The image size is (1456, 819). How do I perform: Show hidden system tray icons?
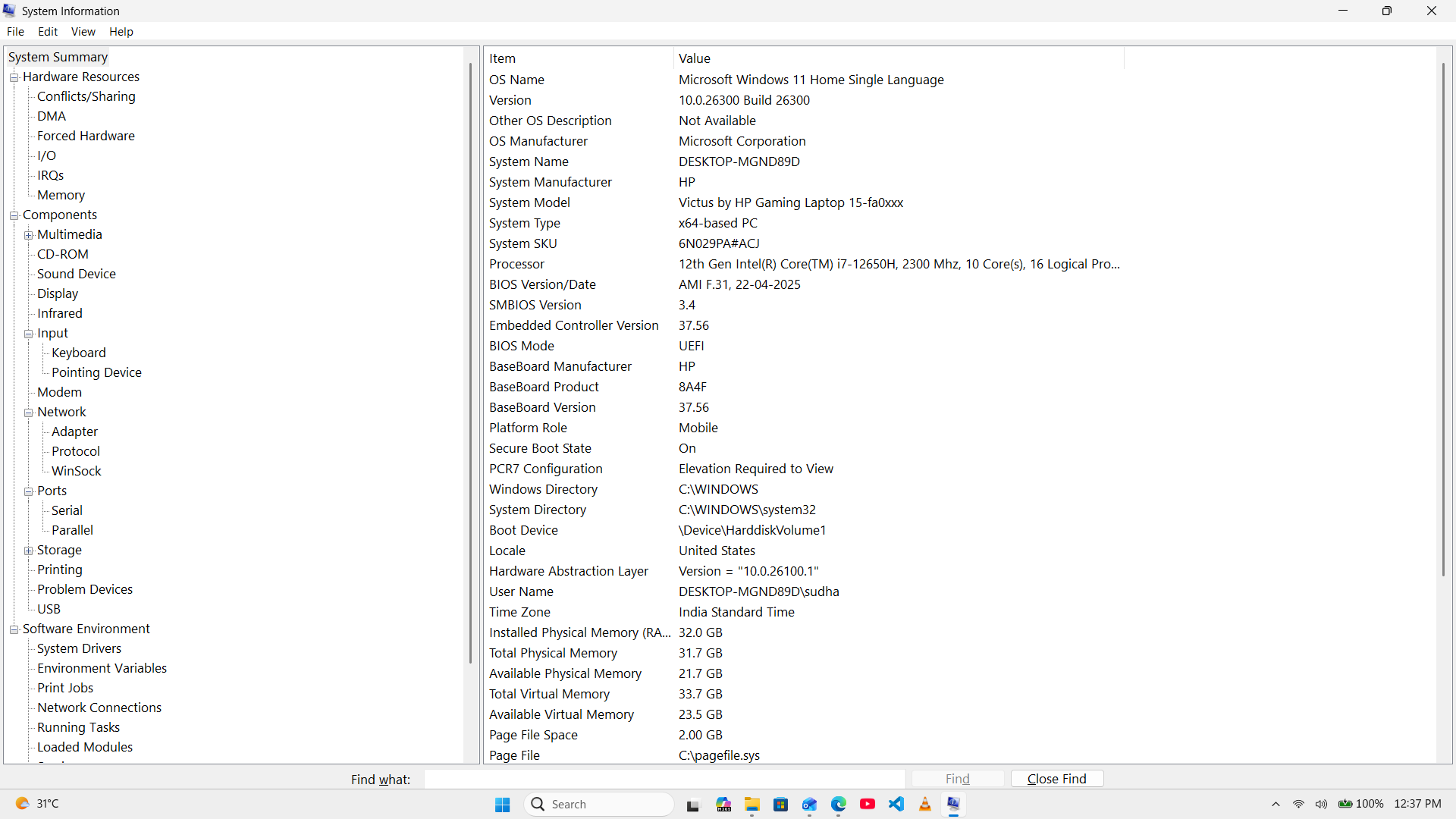[1276, 805]
